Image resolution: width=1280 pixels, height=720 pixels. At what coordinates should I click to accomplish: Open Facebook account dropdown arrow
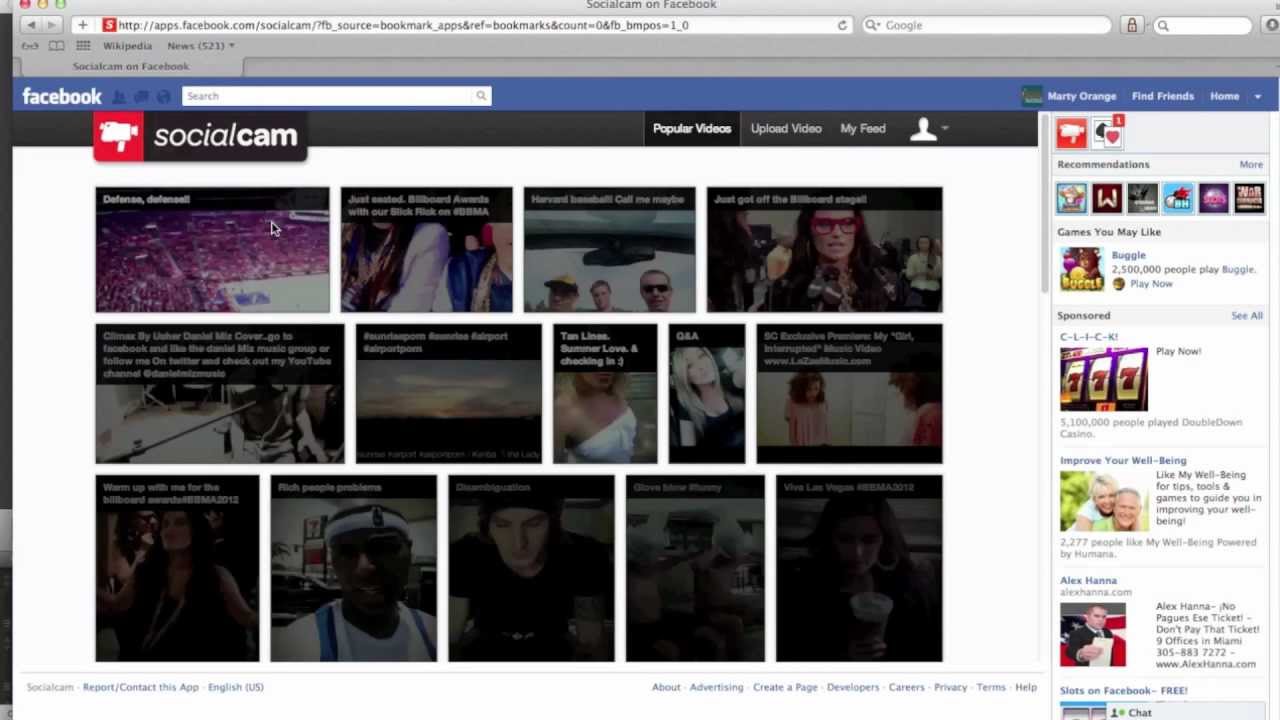tap(1258, 97)
